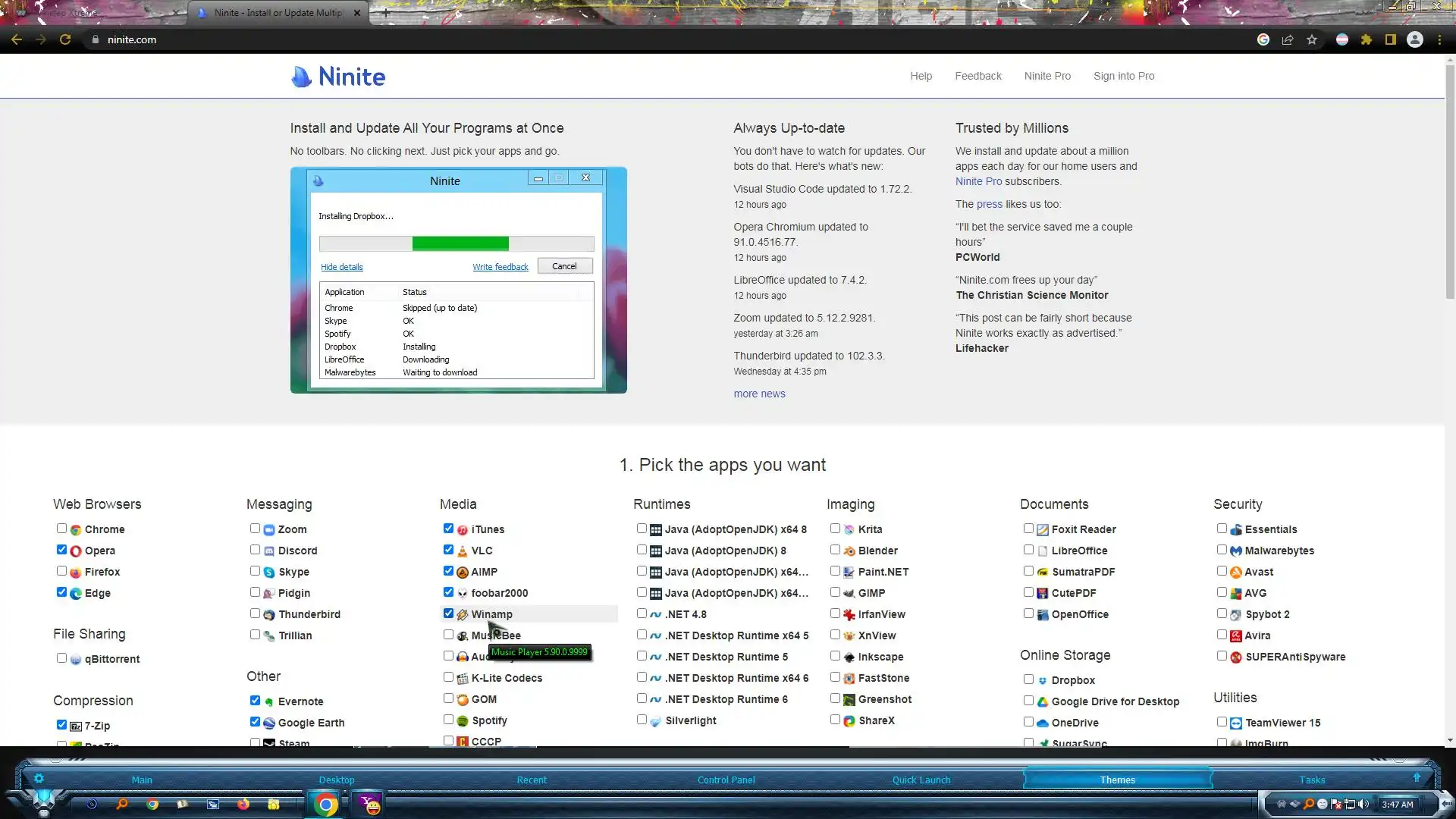Check the Chrome checkbox
1456x819 pixels.
pyautogui.click(x=61, y=529)
